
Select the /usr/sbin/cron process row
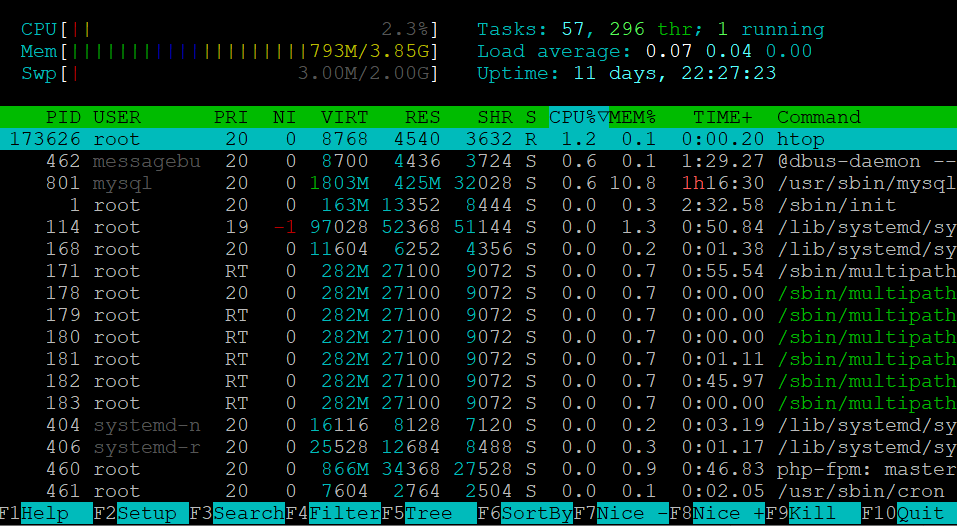tap(478, 491)
